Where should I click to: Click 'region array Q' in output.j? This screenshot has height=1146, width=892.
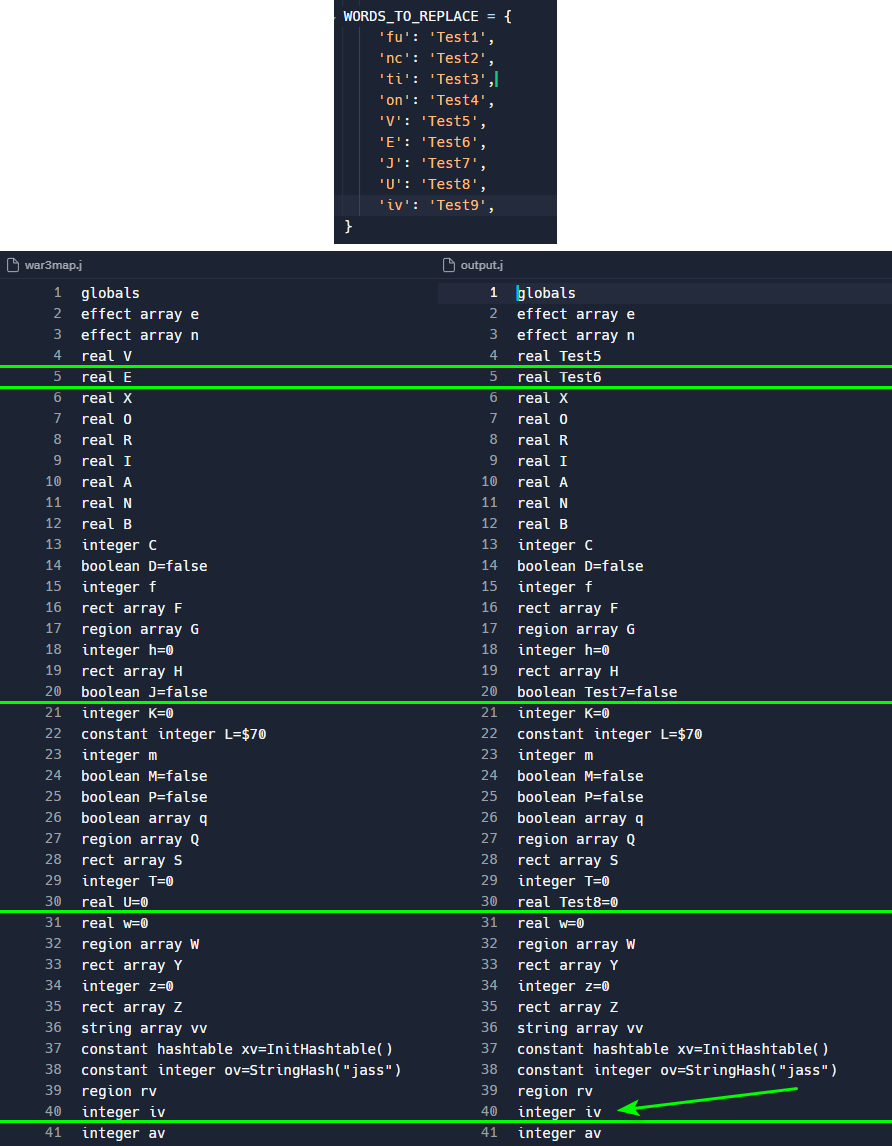coord(575,839)
